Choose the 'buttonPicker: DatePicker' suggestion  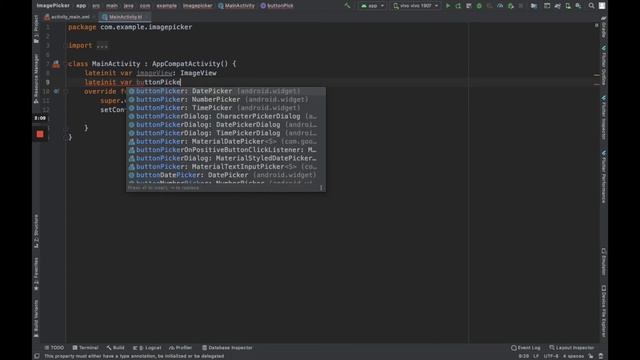pos(226,91)
